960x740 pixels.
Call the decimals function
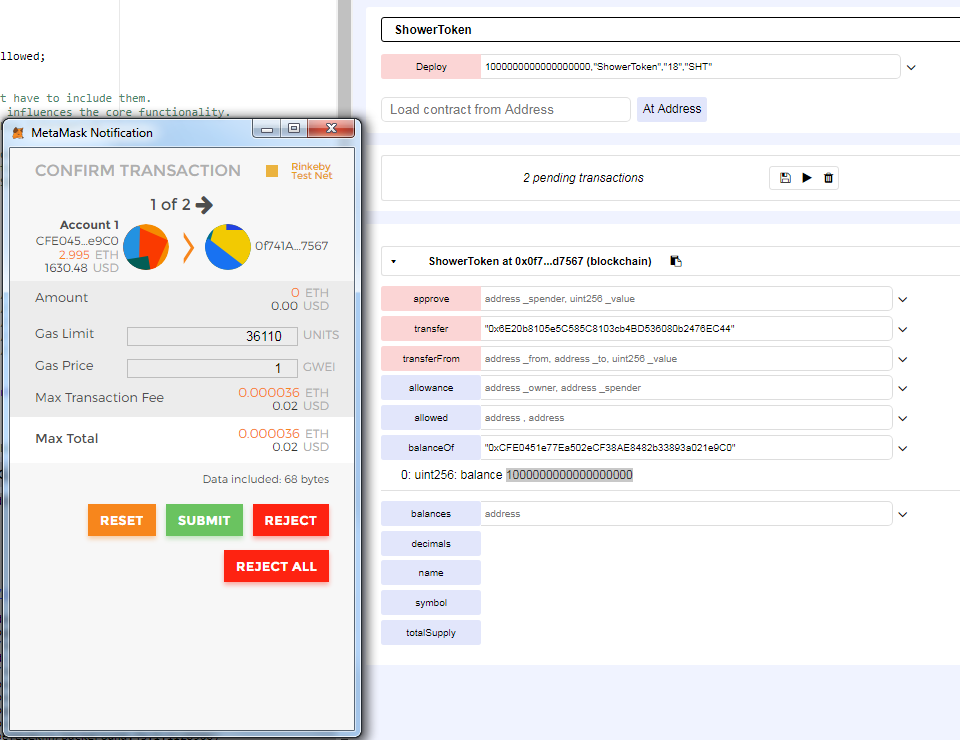click(431, 544)
